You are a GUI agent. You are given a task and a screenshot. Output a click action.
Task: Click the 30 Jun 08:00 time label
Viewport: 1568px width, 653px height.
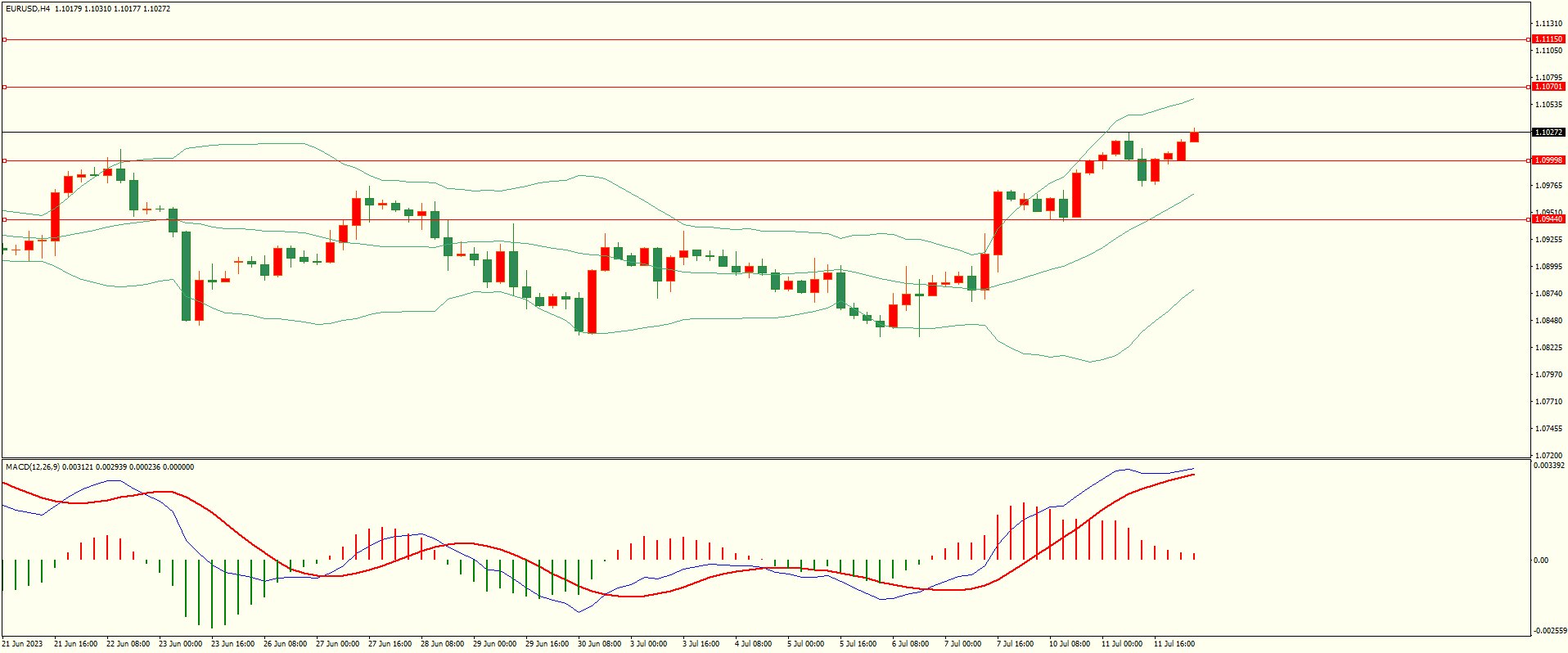pos(599,644)
